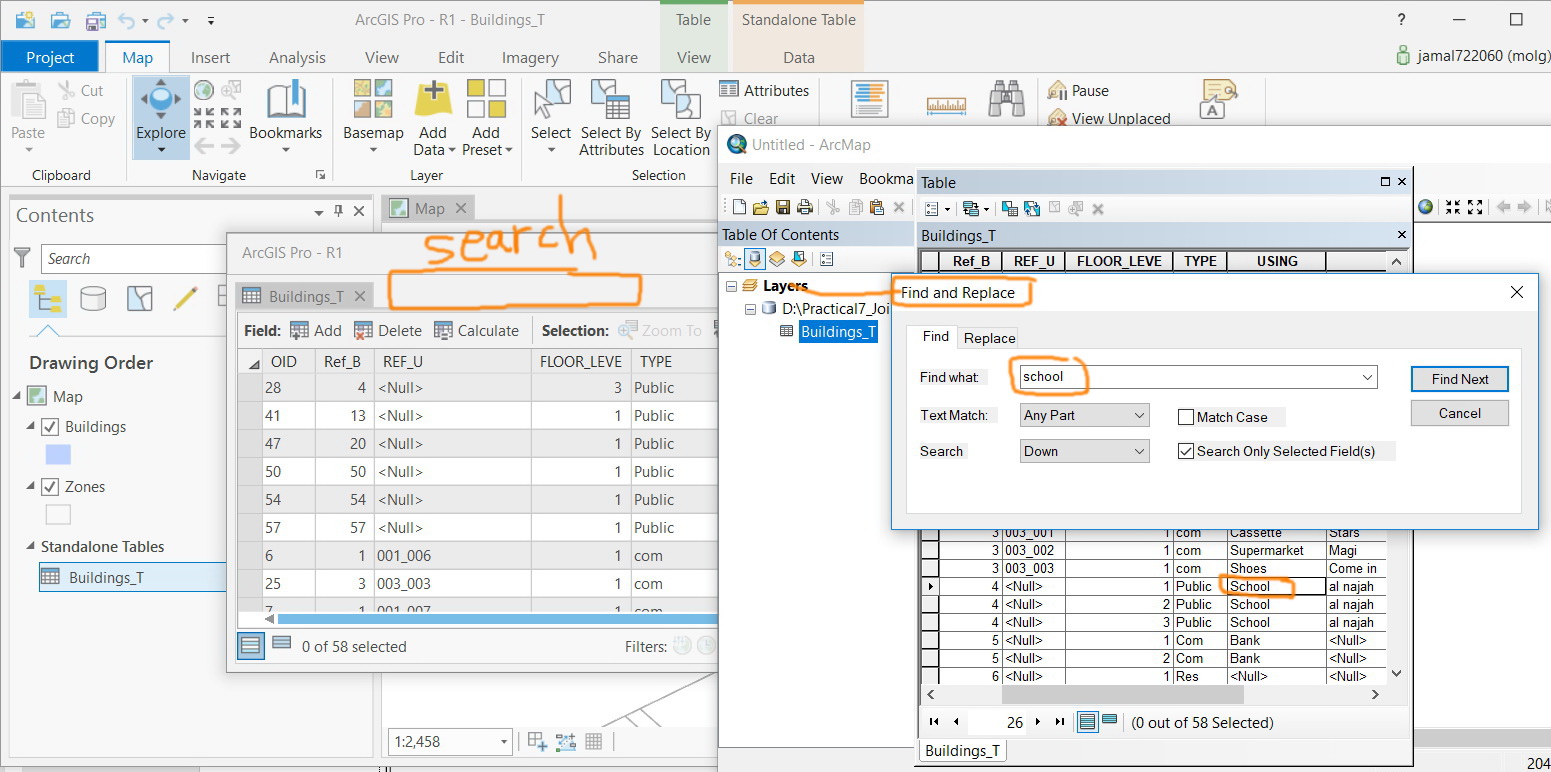Click the Find Next button

click(1460, 379)
